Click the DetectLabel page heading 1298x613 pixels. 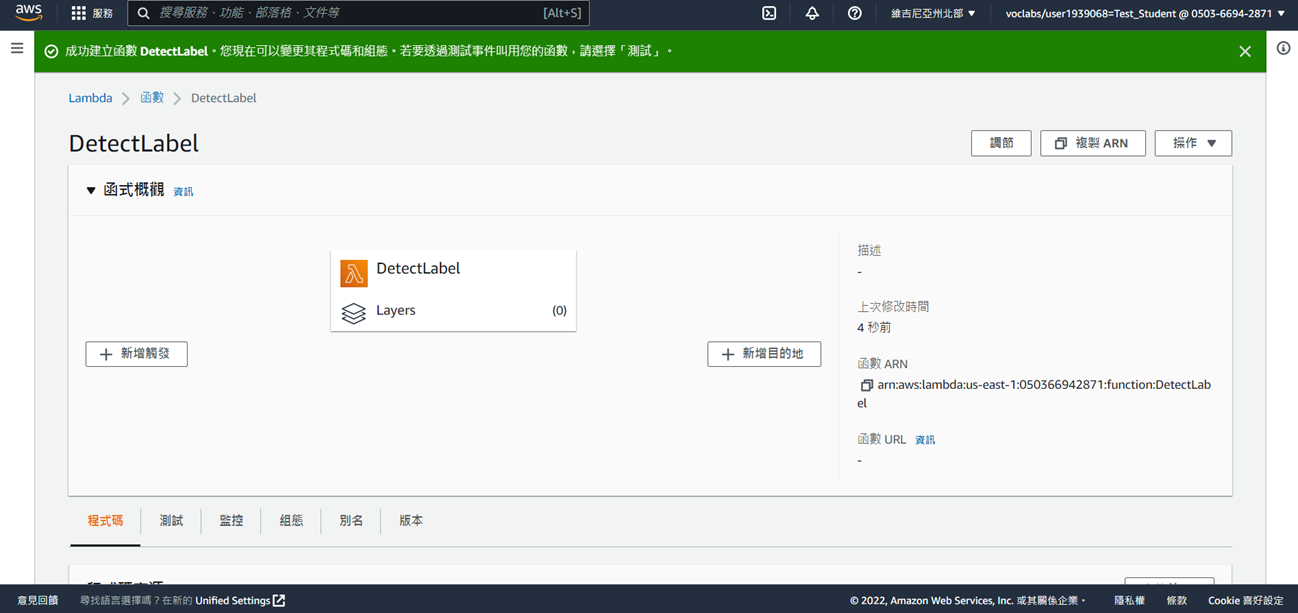click(133, 143)
